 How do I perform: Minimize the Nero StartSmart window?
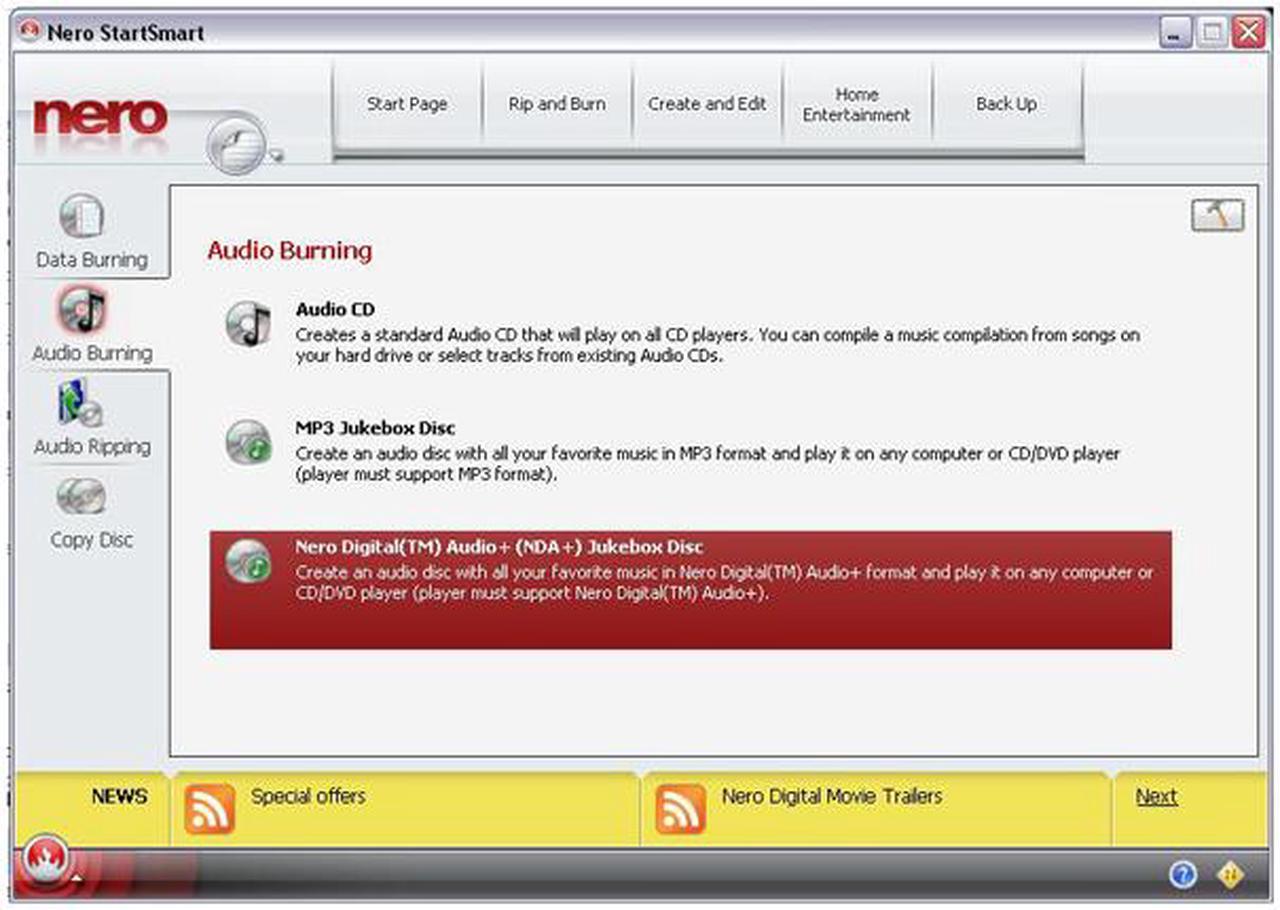coord(1176,34)
